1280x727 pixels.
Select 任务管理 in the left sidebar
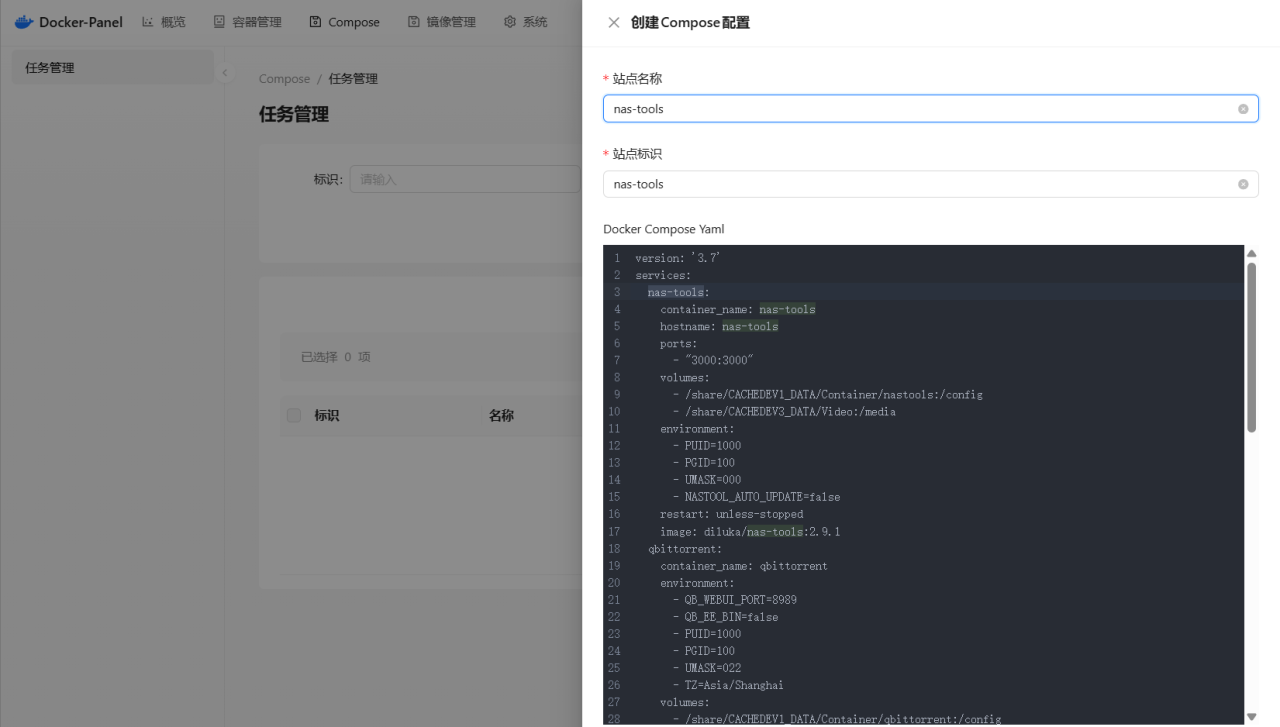click(x=113, y=68)
